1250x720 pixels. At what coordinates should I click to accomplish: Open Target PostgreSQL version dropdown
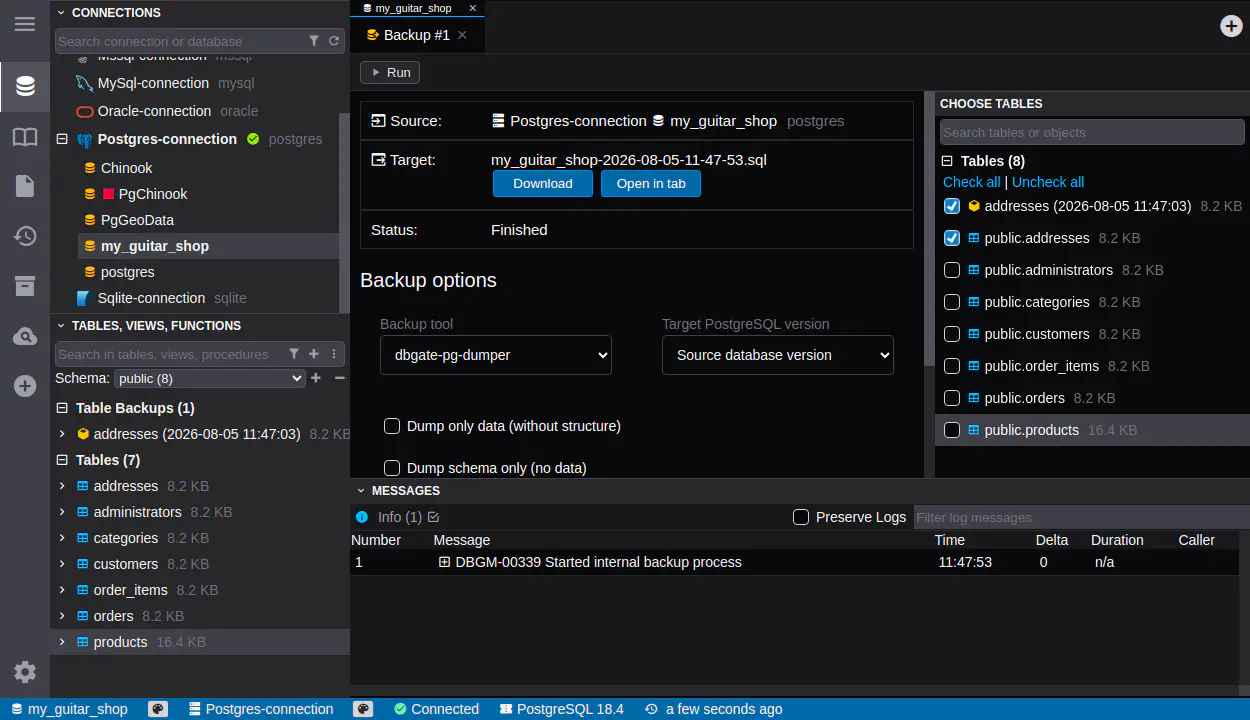[778, 355]
